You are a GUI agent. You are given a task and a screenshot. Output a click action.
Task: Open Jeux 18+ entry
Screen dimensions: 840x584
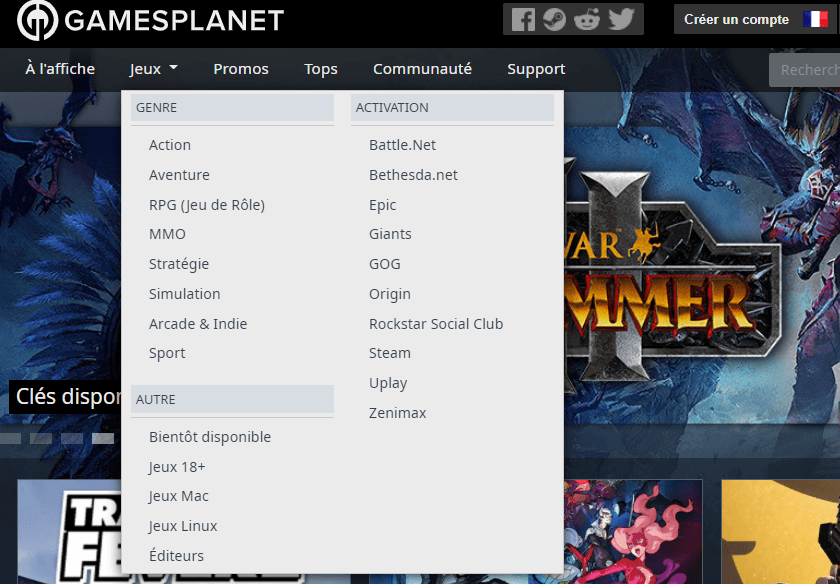pyautogui.click(x=177, y=467)
